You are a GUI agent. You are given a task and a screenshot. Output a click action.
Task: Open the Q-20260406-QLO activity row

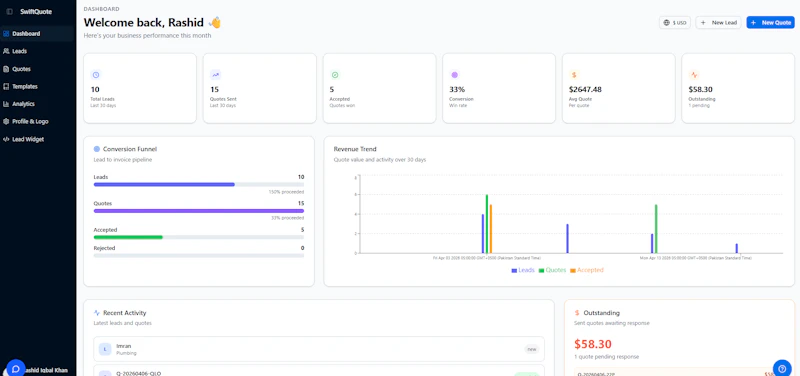point(319,370)
